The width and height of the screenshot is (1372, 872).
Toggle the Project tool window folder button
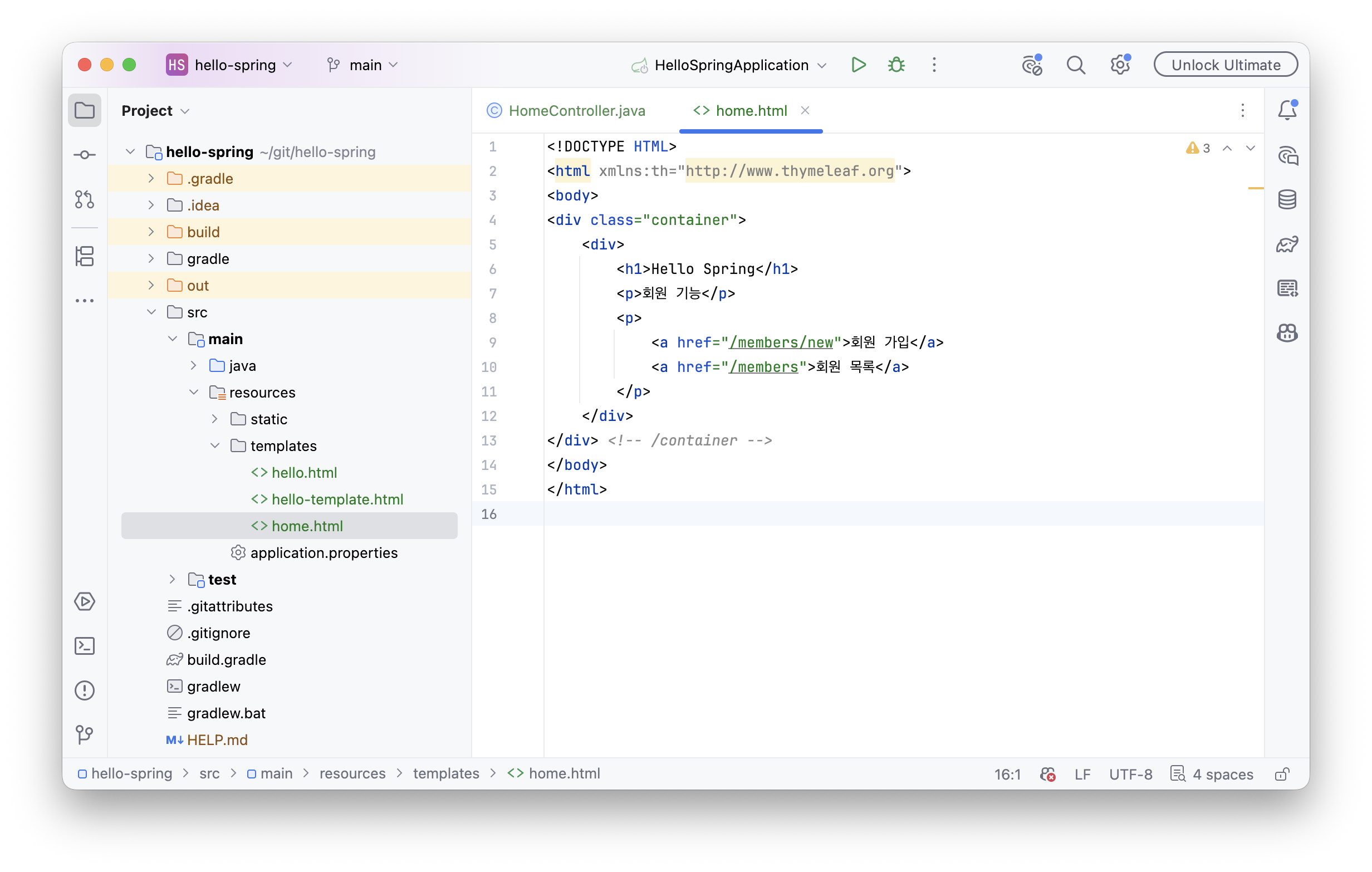[84, 110]
